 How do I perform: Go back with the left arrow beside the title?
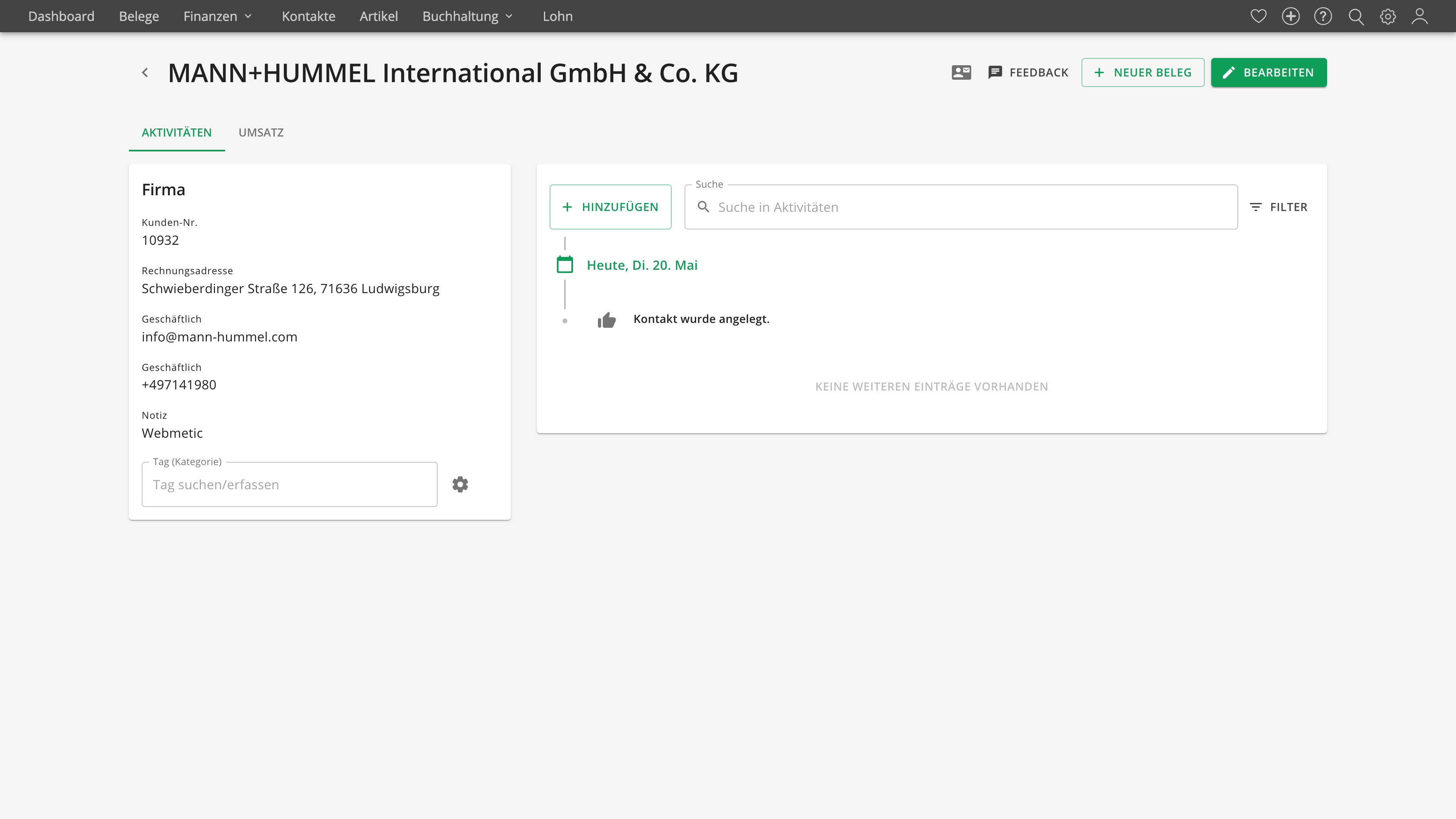(145, 72)
